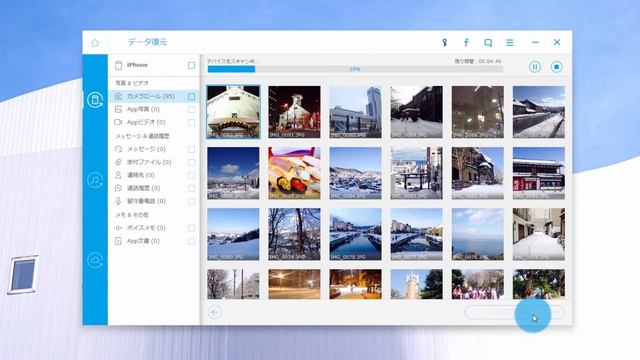Click the attachments paperclip icon
The height and width of the screenshot is (360, 640).
pyautogui.click(x=118, y=162)
